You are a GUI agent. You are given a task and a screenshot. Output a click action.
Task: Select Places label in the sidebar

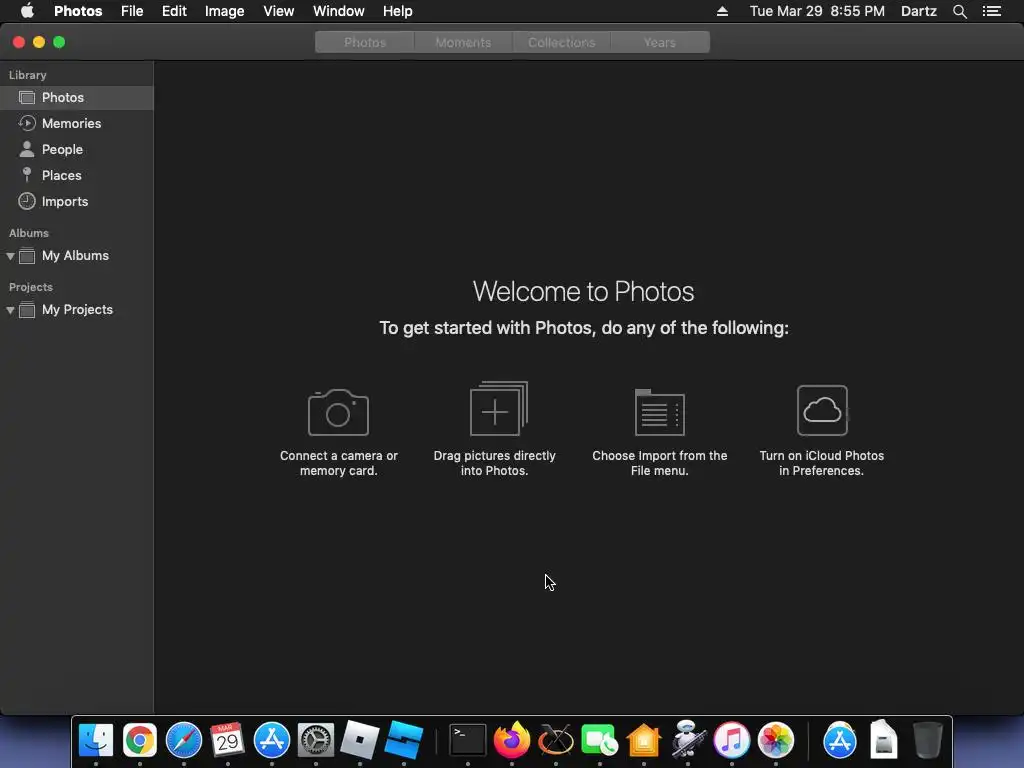61,176
